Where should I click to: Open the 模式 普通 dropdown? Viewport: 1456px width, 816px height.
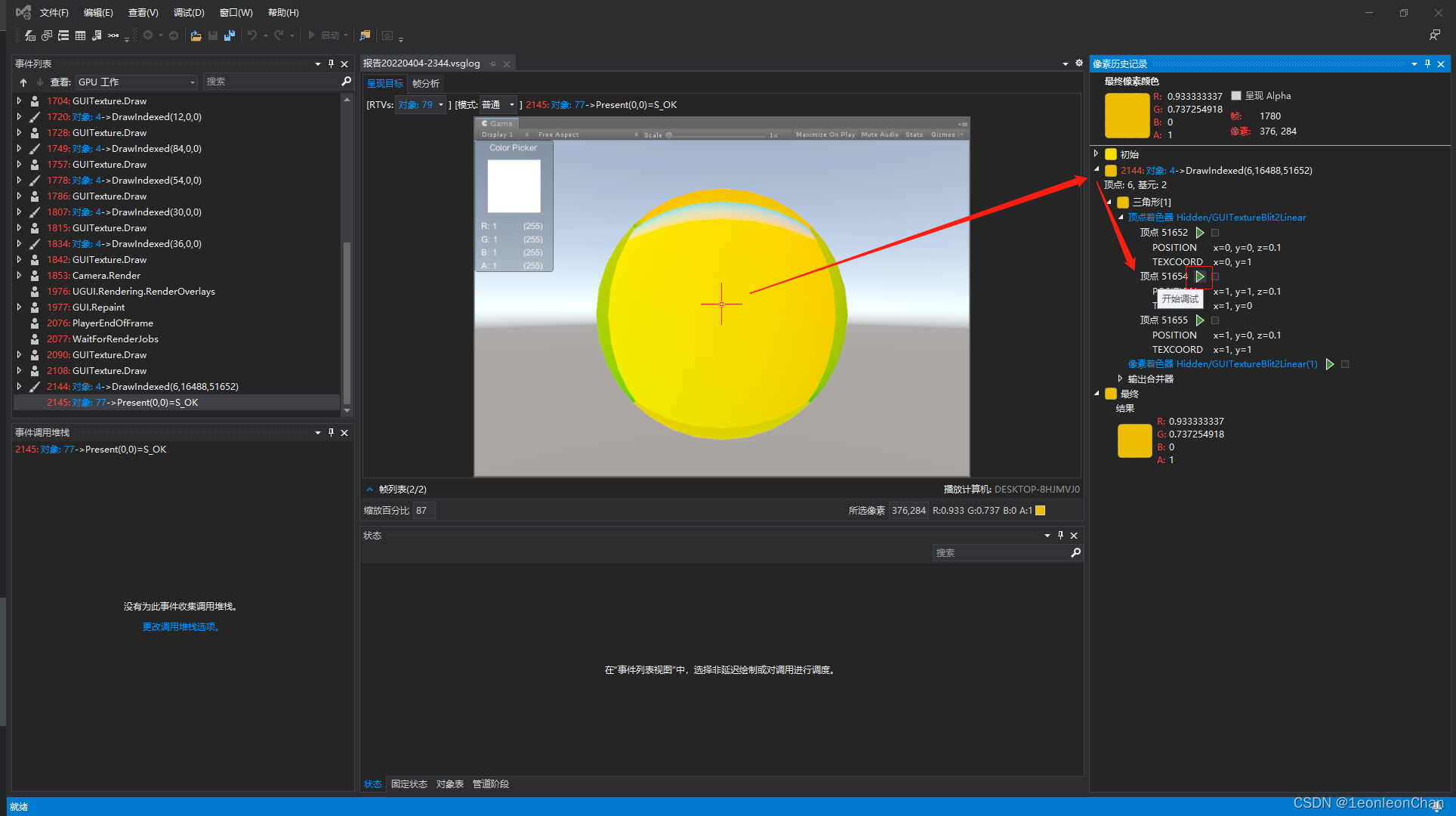click(498, 105)
